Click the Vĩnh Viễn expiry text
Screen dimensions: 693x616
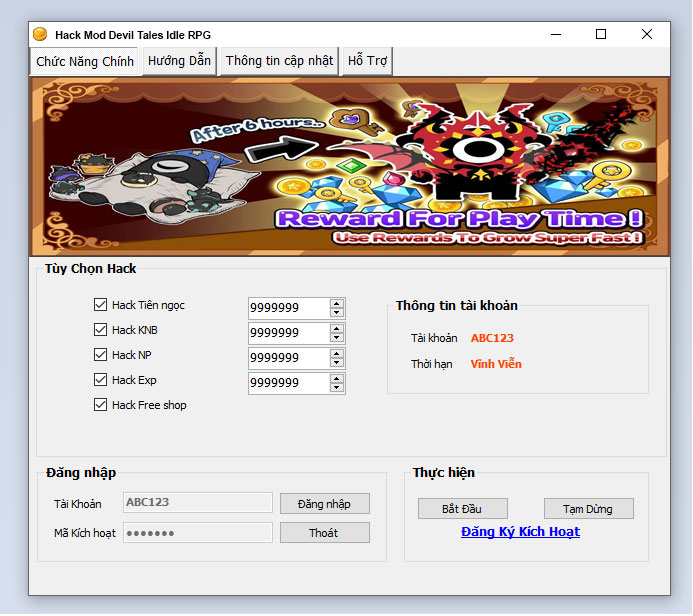click(x=496, y=364)
